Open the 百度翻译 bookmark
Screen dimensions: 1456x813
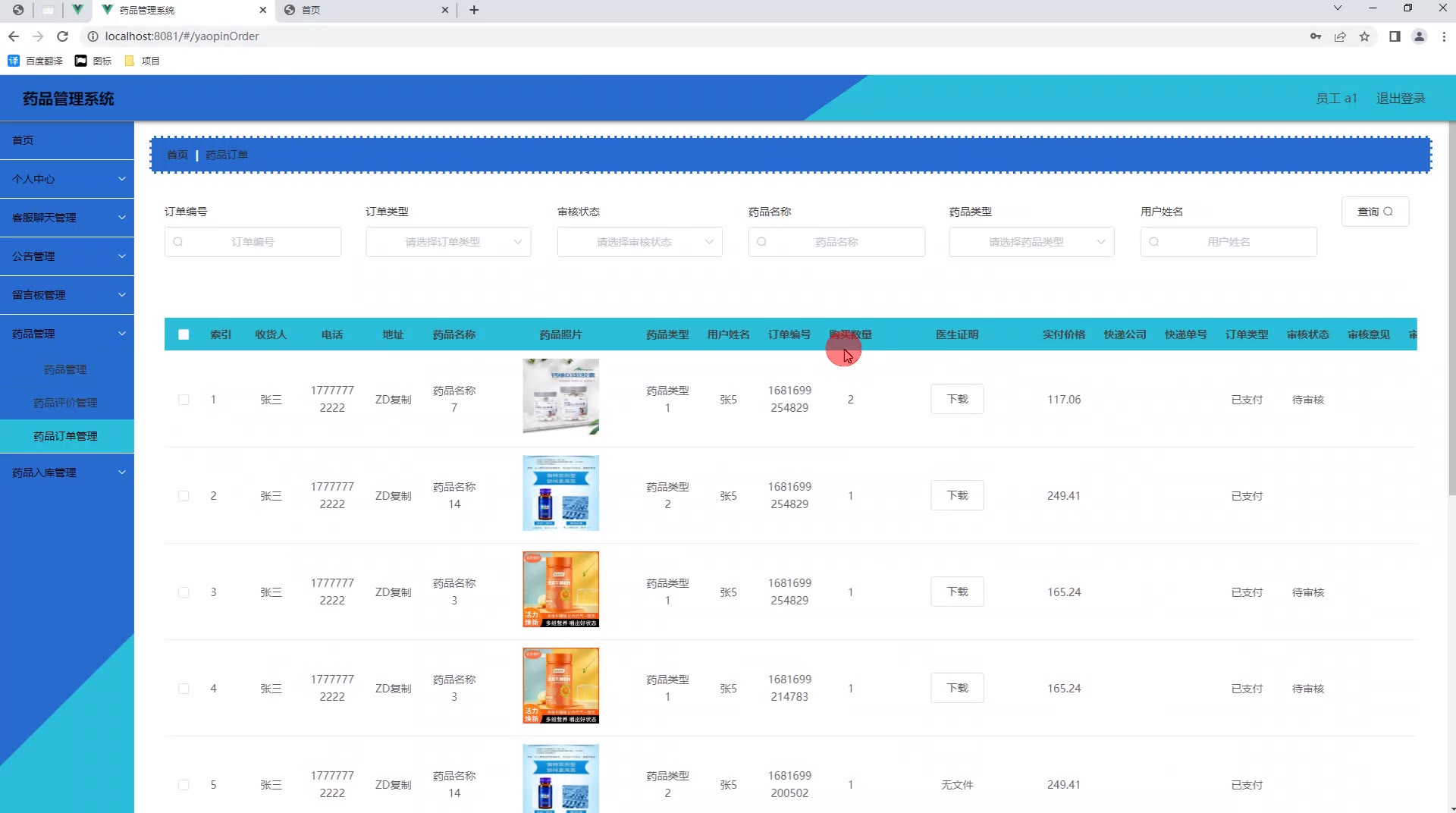(x=36, y=61)
